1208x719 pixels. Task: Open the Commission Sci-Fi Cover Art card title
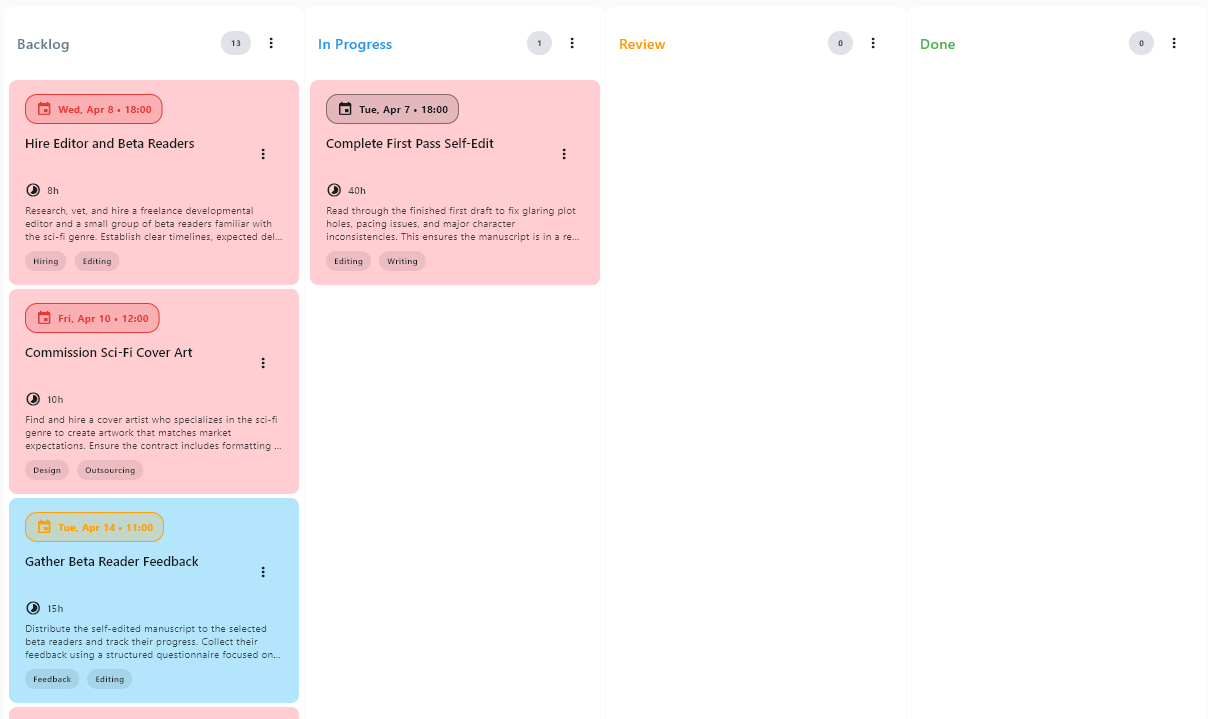tap(109, 353)
